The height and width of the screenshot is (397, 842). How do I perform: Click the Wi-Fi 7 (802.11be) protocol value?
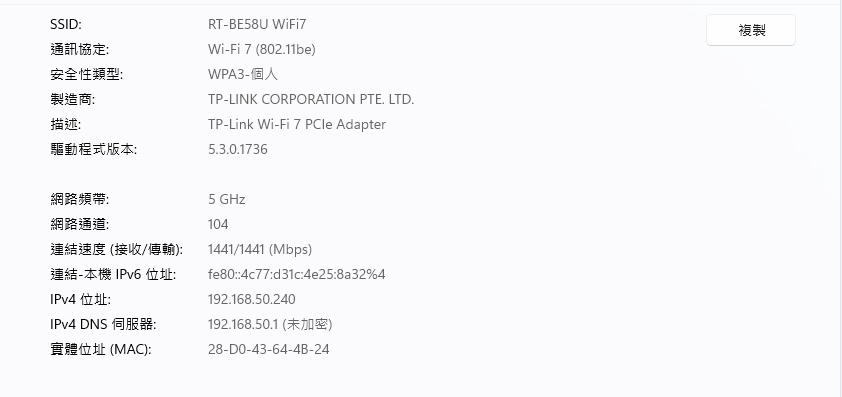(x=262, y=49)
